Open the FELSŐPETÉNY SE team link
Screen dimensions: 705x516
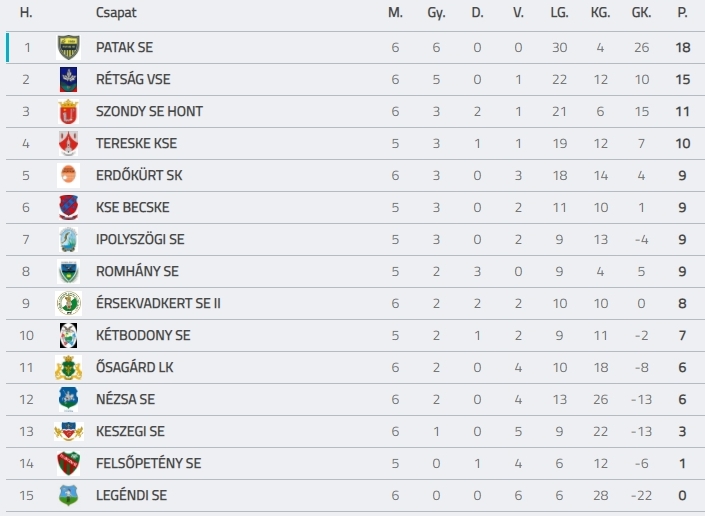coord(148,463)
